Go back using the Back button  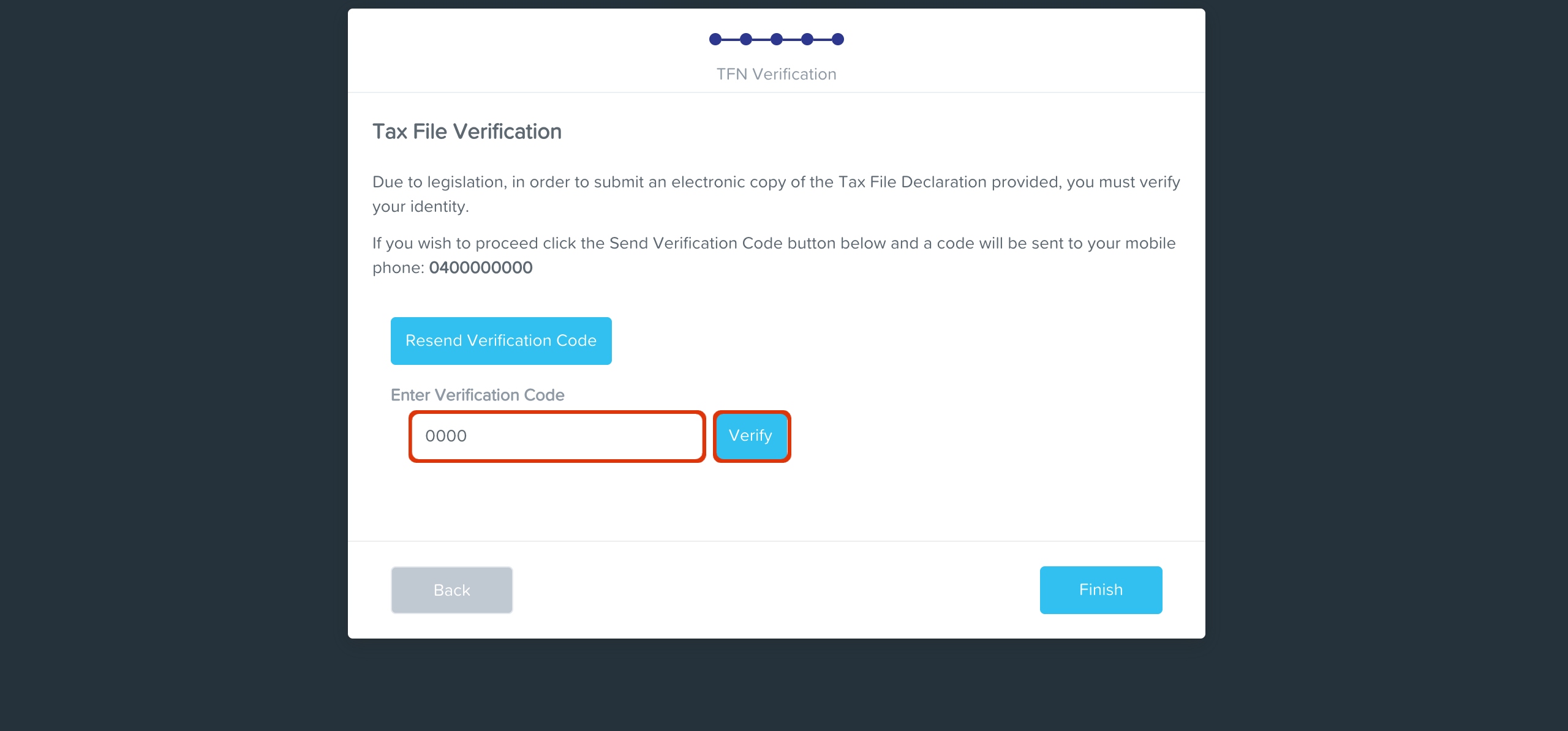point(452,590)
